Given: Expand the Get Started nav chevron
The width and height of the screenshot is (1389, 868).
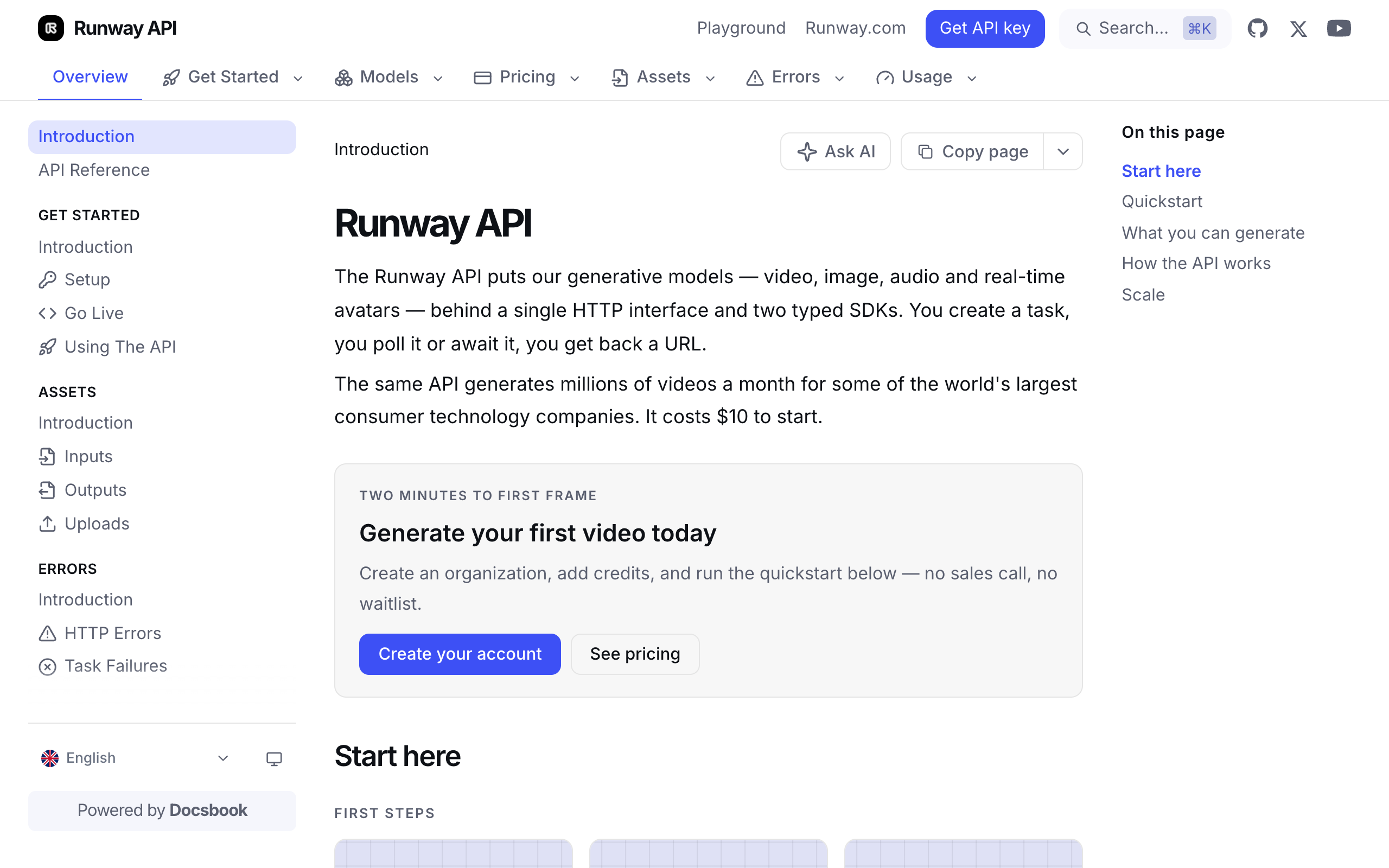Looking at the screenshot, I should click(x=298, y=79).
